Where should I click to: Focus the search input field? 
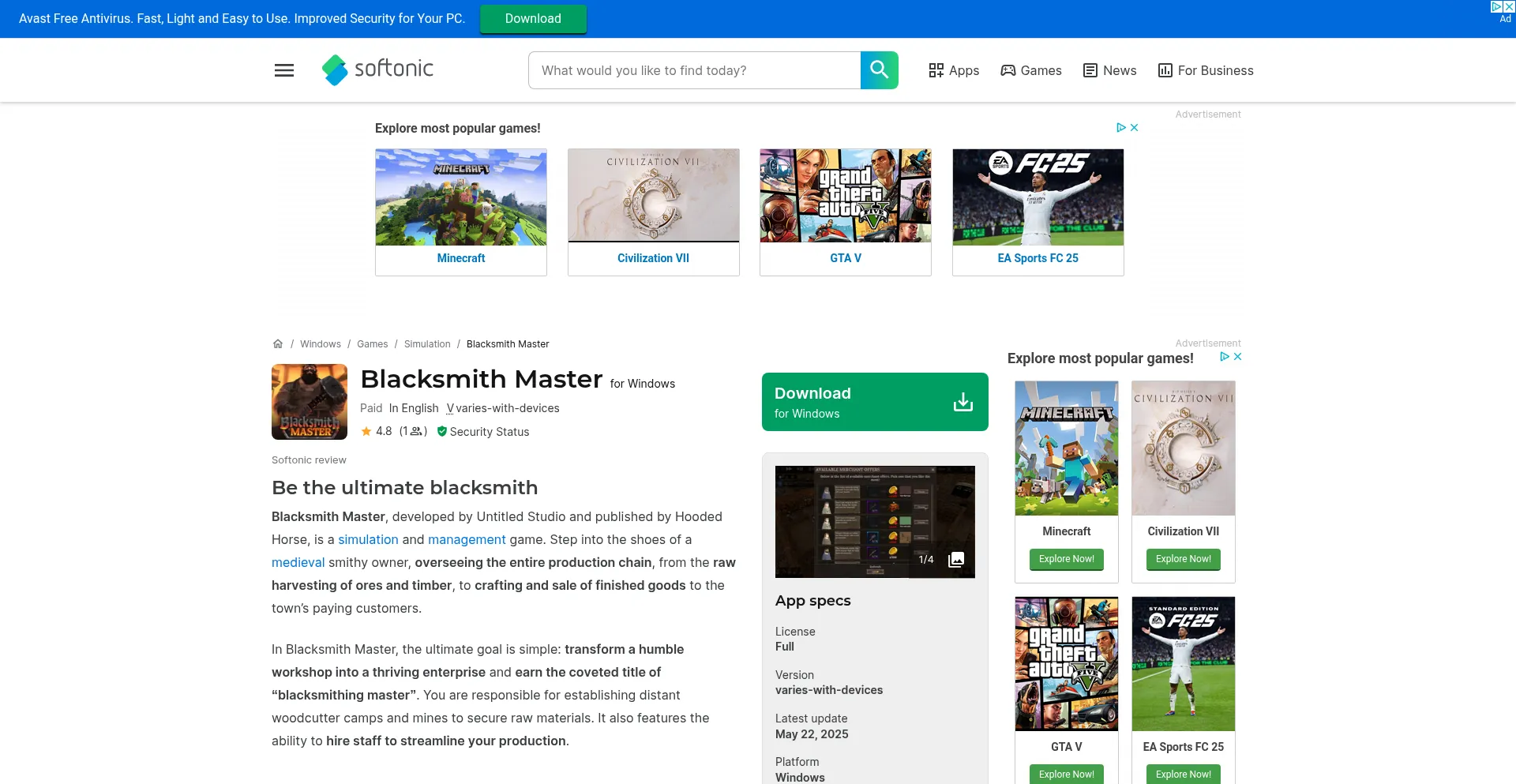(694, 69)
